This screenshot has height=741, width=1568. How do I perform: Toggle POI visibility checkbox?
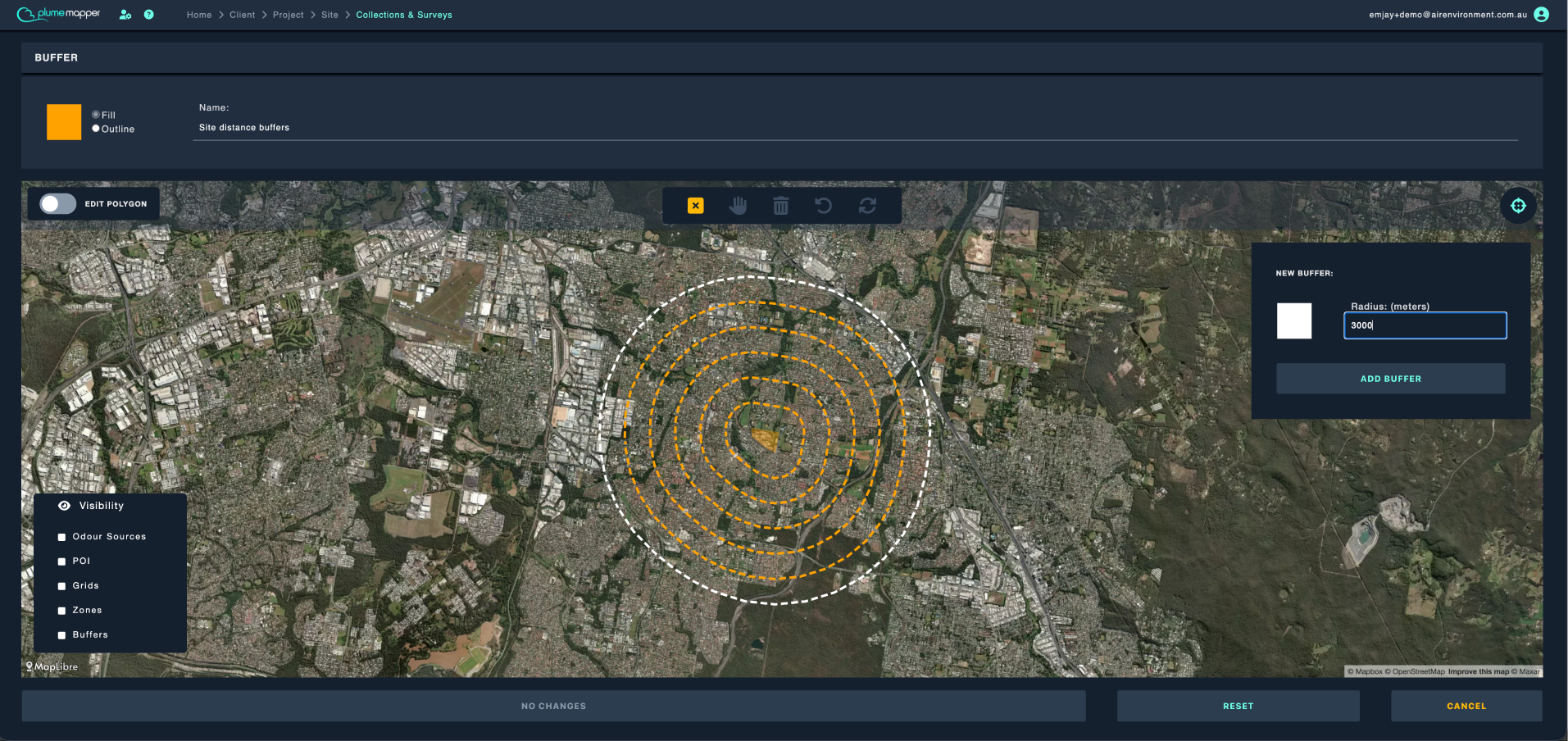tap(61, 561)
